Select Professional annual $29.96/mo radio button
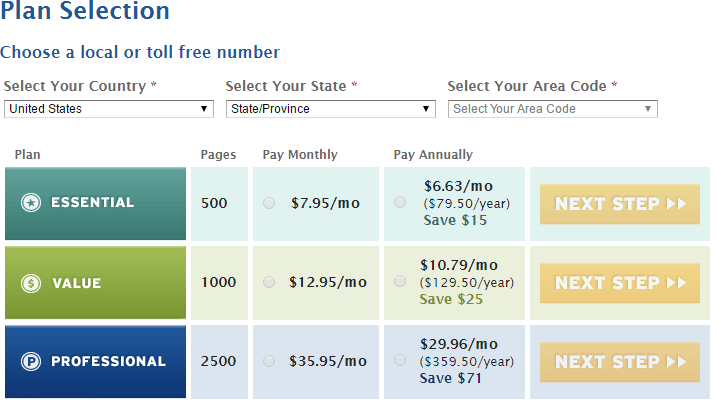 [400, 360]
